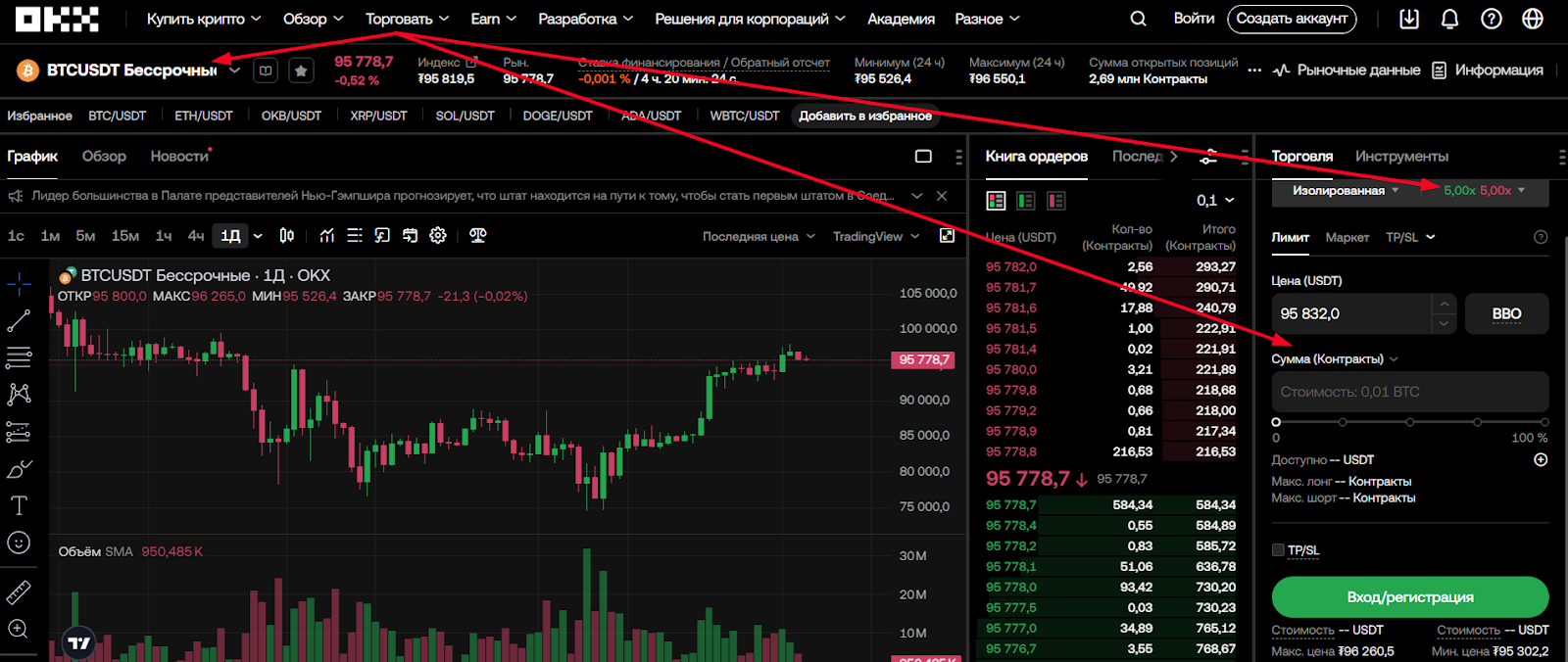
Task: Open the TradingView chart source dropdown
Action: click(876, 236)
